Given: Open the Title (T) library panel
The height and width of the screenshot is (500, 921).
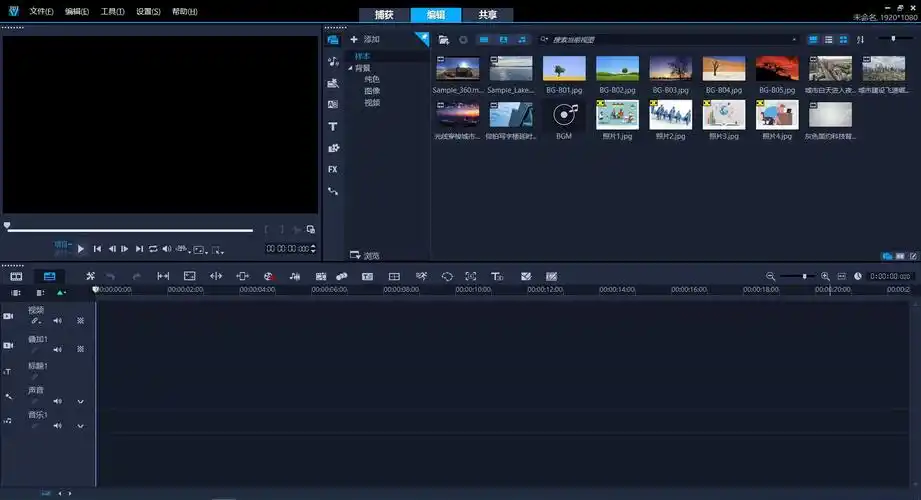Looking at the screenshot, I should coord(333,126).
